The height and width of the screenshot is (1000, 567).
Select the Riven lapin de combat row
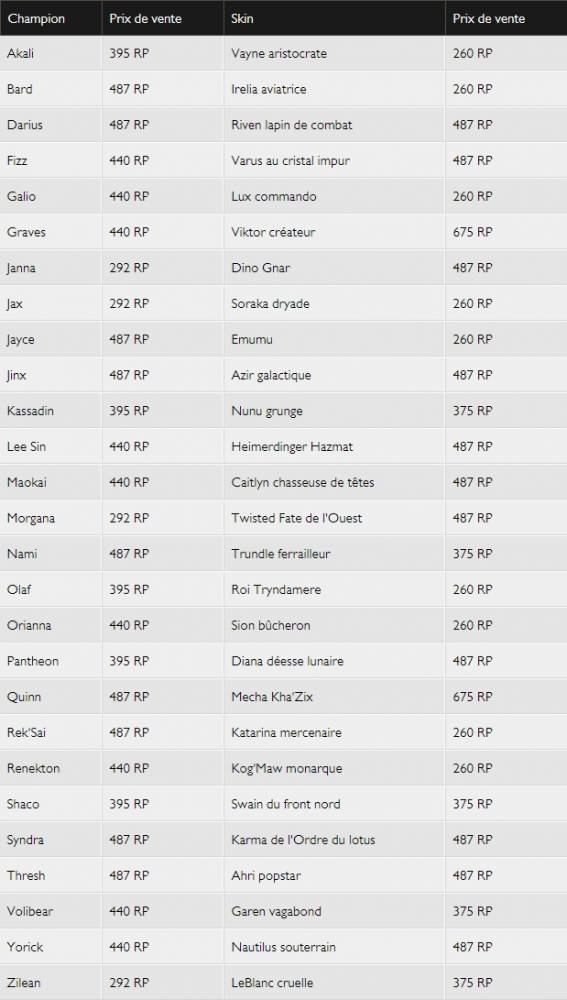coord(283,125)
